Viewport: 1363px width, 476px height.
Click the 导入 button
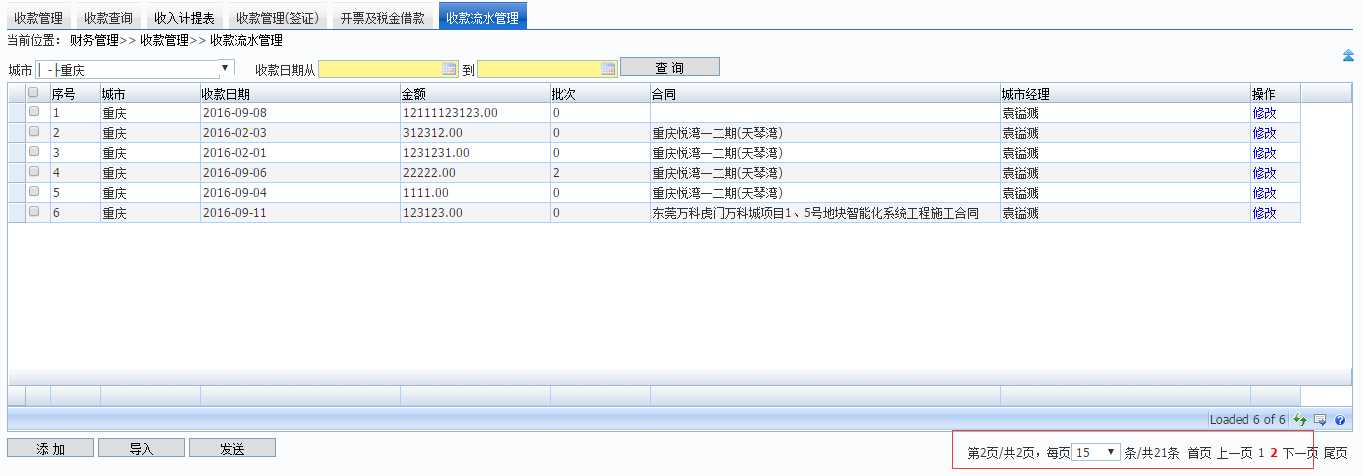[141, 449]
